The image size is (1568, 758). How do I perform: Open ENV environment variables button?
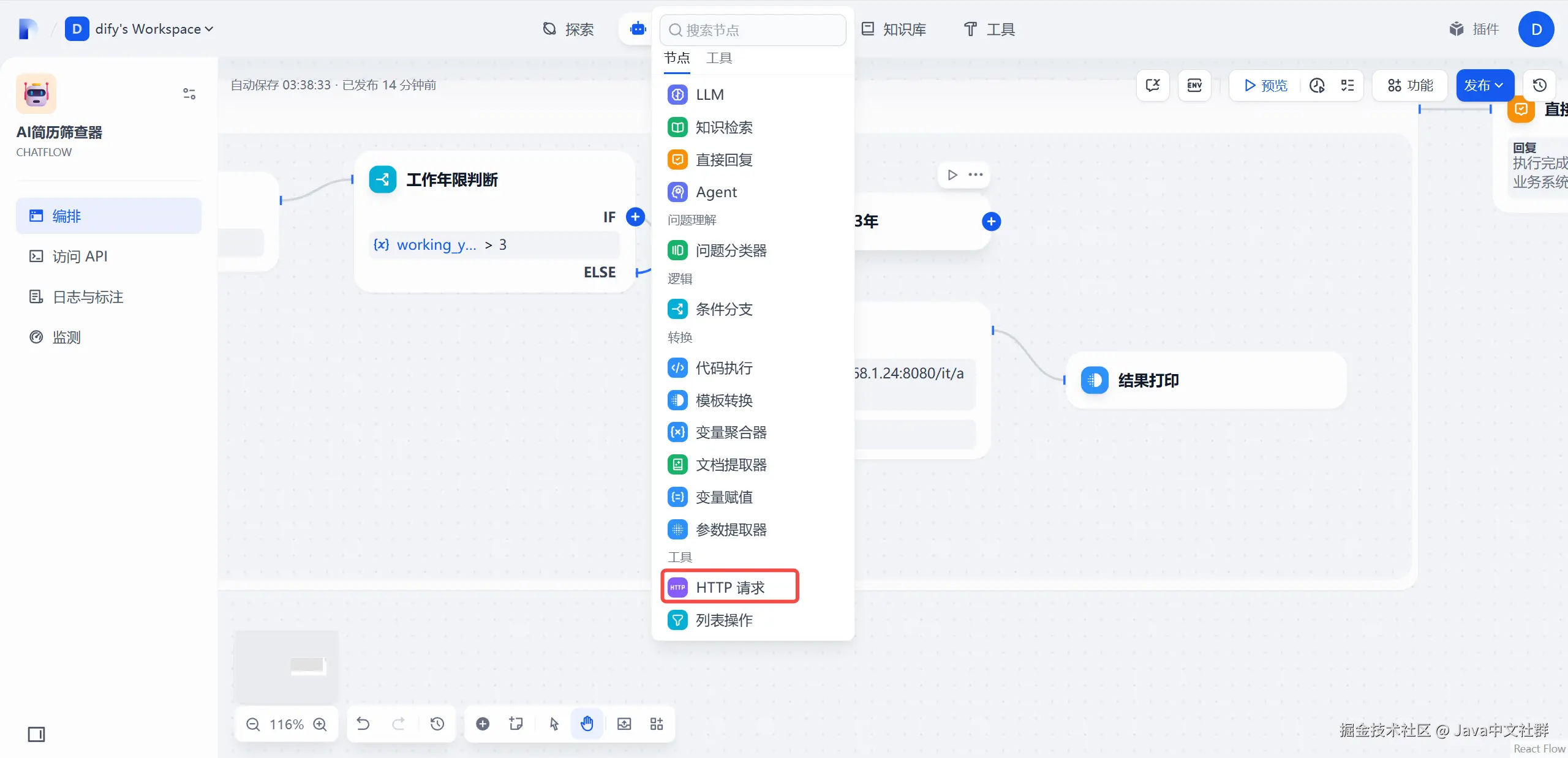(x=1194, y=85)
